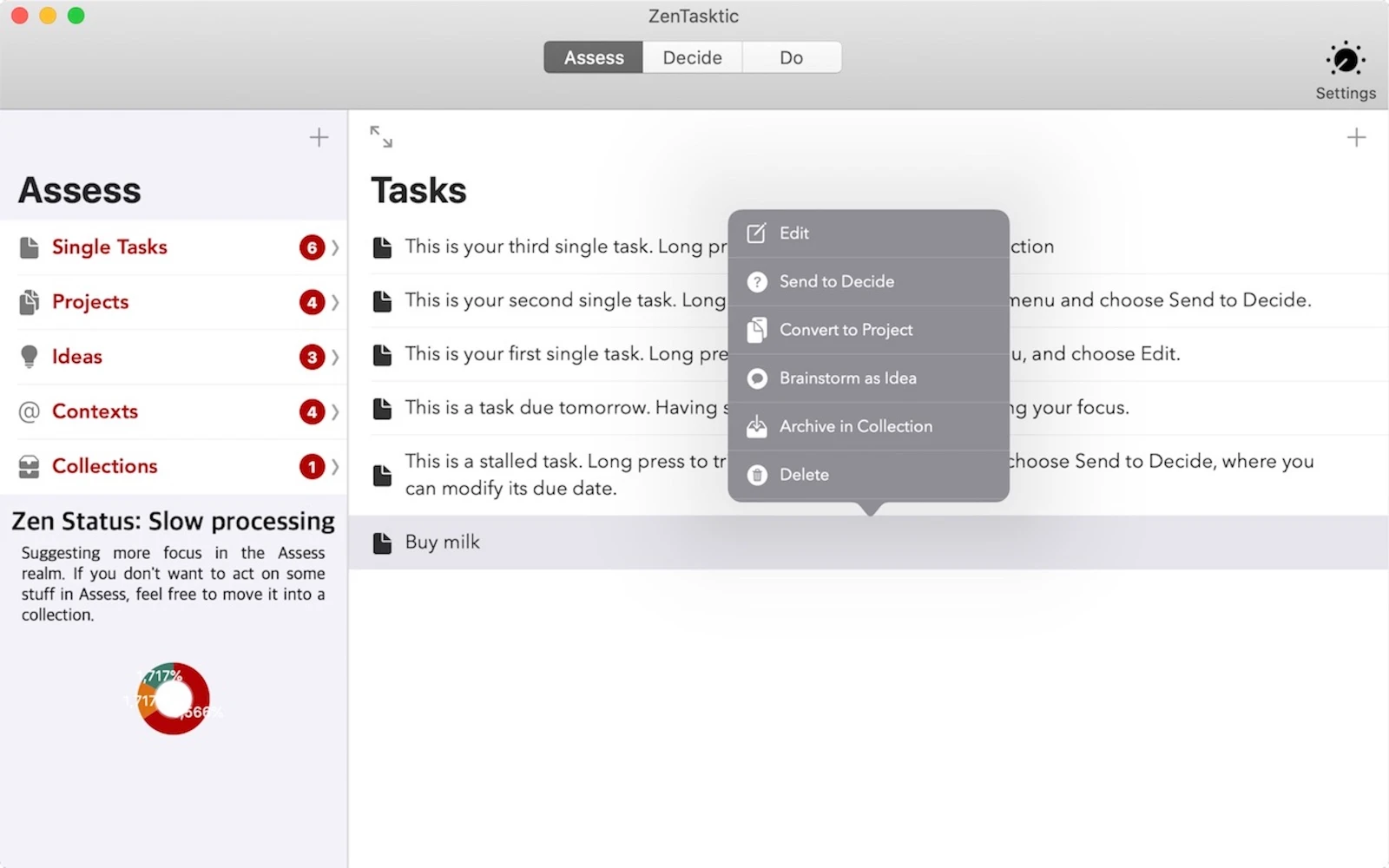This screenshot has height=868, width=1389.
Task: Switch to the Do tab
Action: [792, 57]
